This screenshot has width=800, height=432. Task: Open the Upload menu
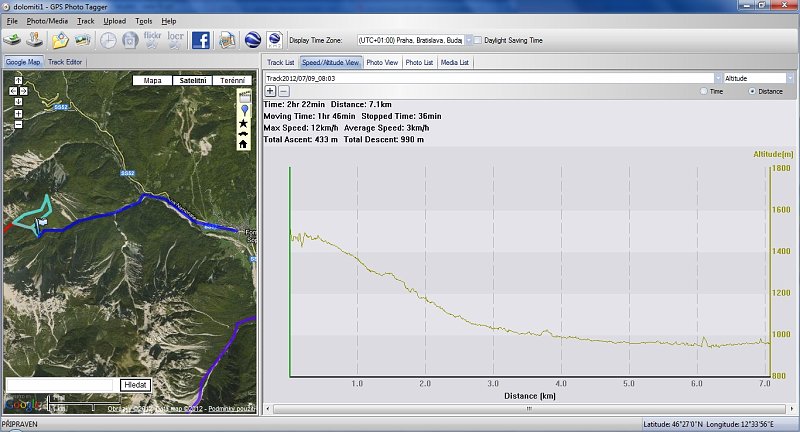114,21
